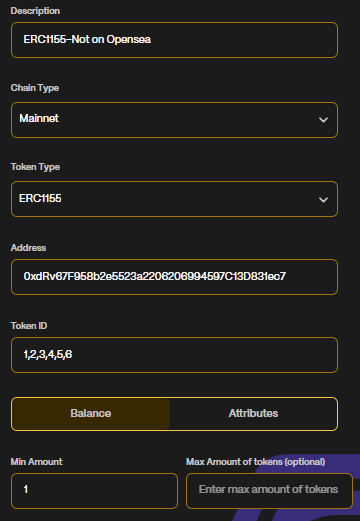Screen dimensions: 360x521
Task: Click the Chain Type label
Action: click(x=35, y=88)
